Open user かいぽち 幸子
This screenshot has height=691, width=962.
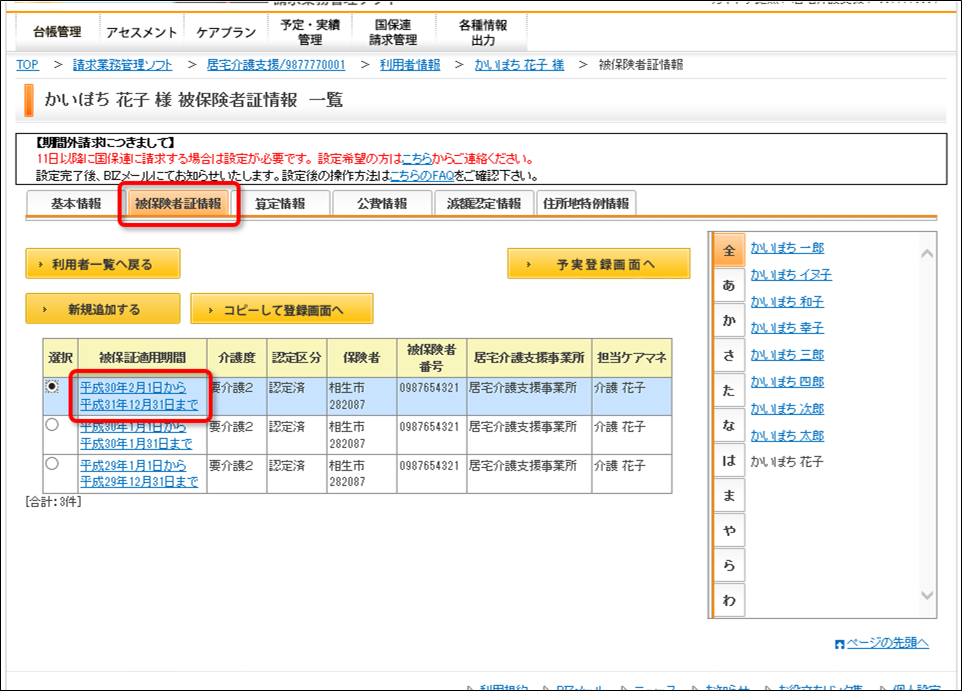point(787,328)
